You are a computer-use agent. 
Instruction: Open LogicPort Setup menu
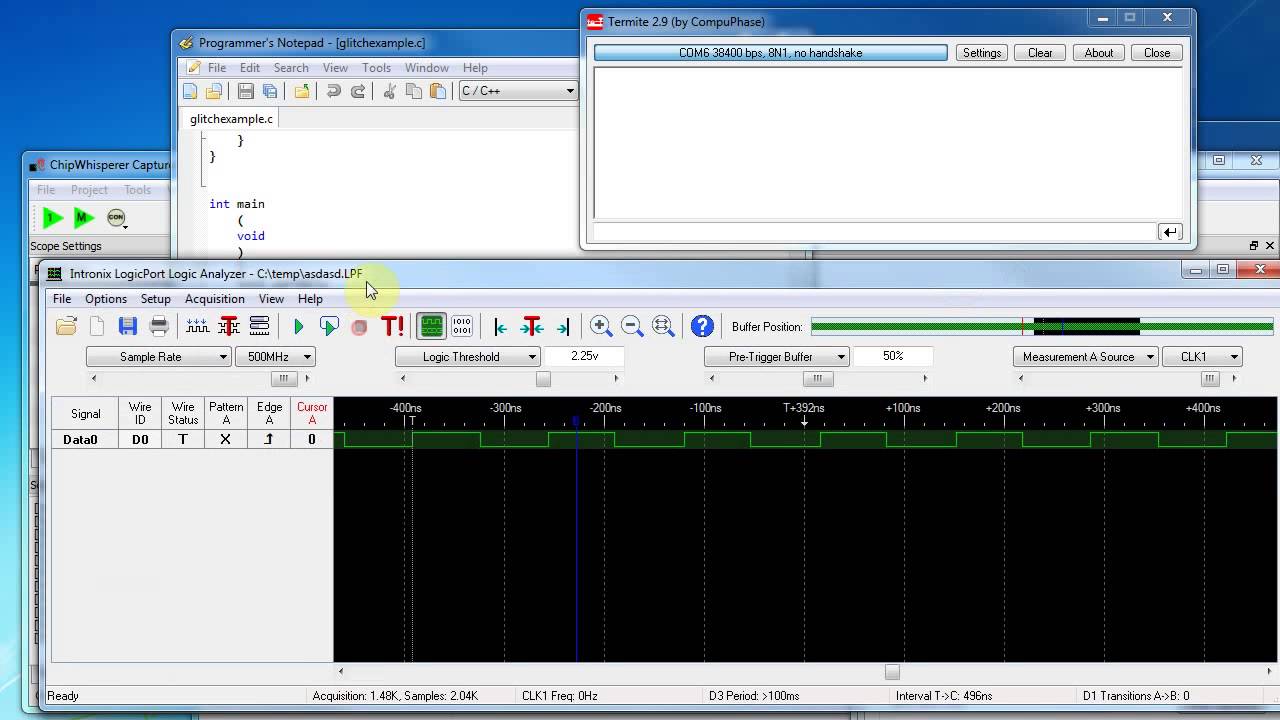coord(156,299)
